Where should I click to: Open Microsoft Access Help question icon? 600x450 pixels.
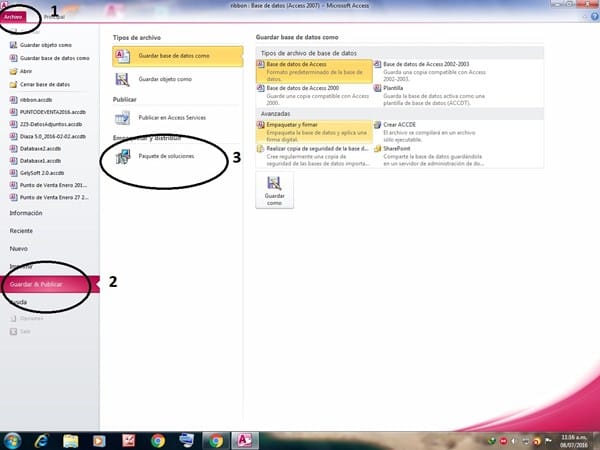pyautogui.click(x=595, y=16)
